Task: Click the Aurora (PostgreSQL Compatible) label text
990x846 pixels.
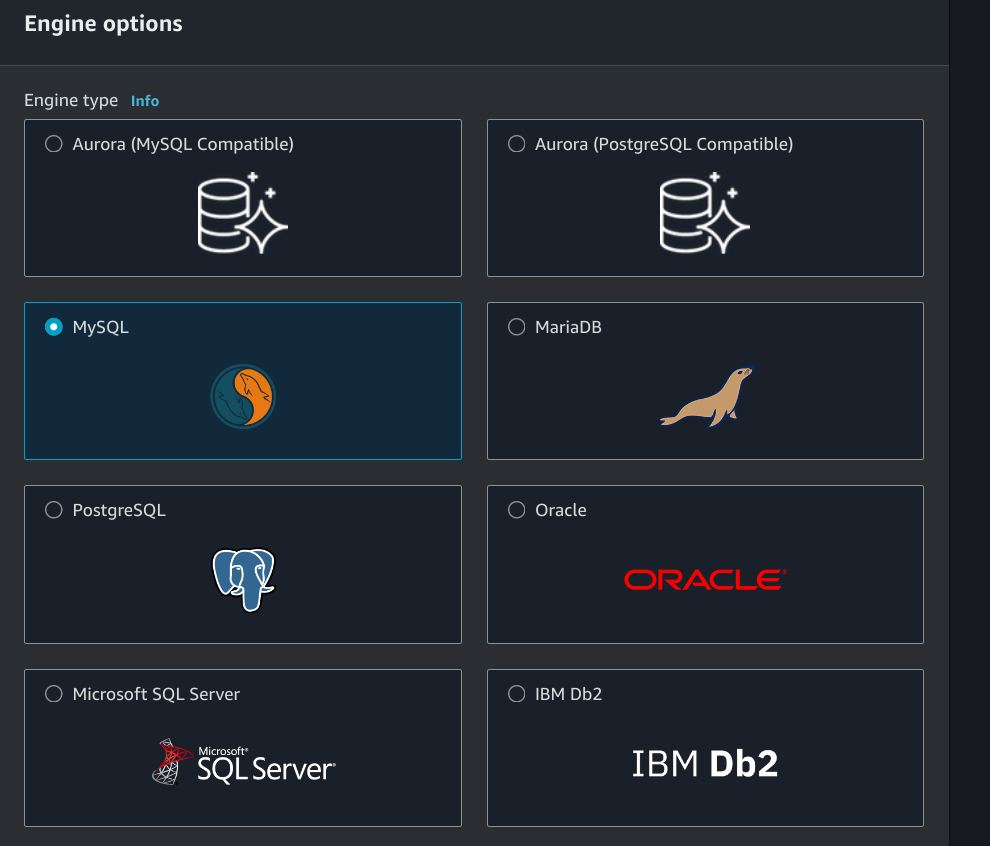Action: coord(664,144)
